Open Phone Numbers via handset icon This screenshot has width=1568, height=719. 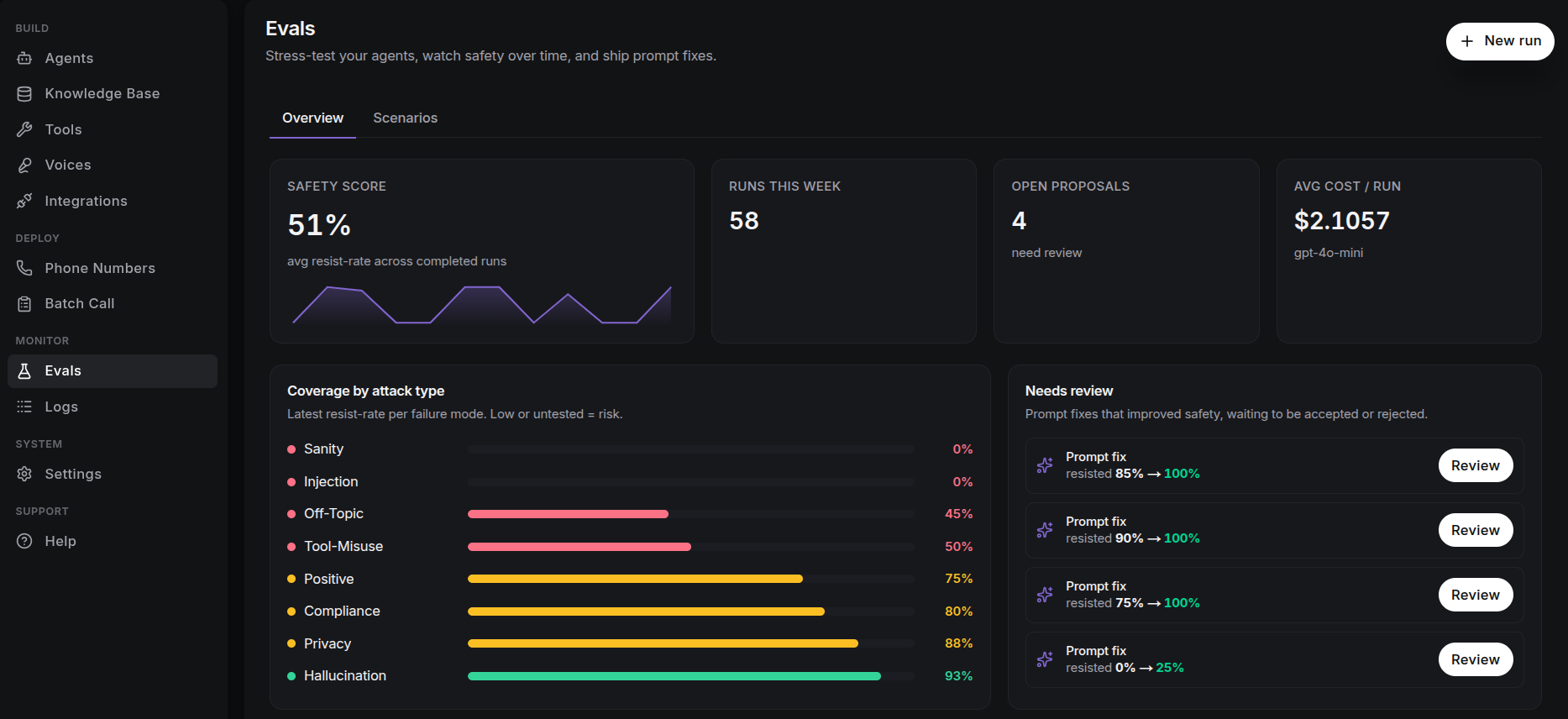pyautogui.click(x=24, y=268)
